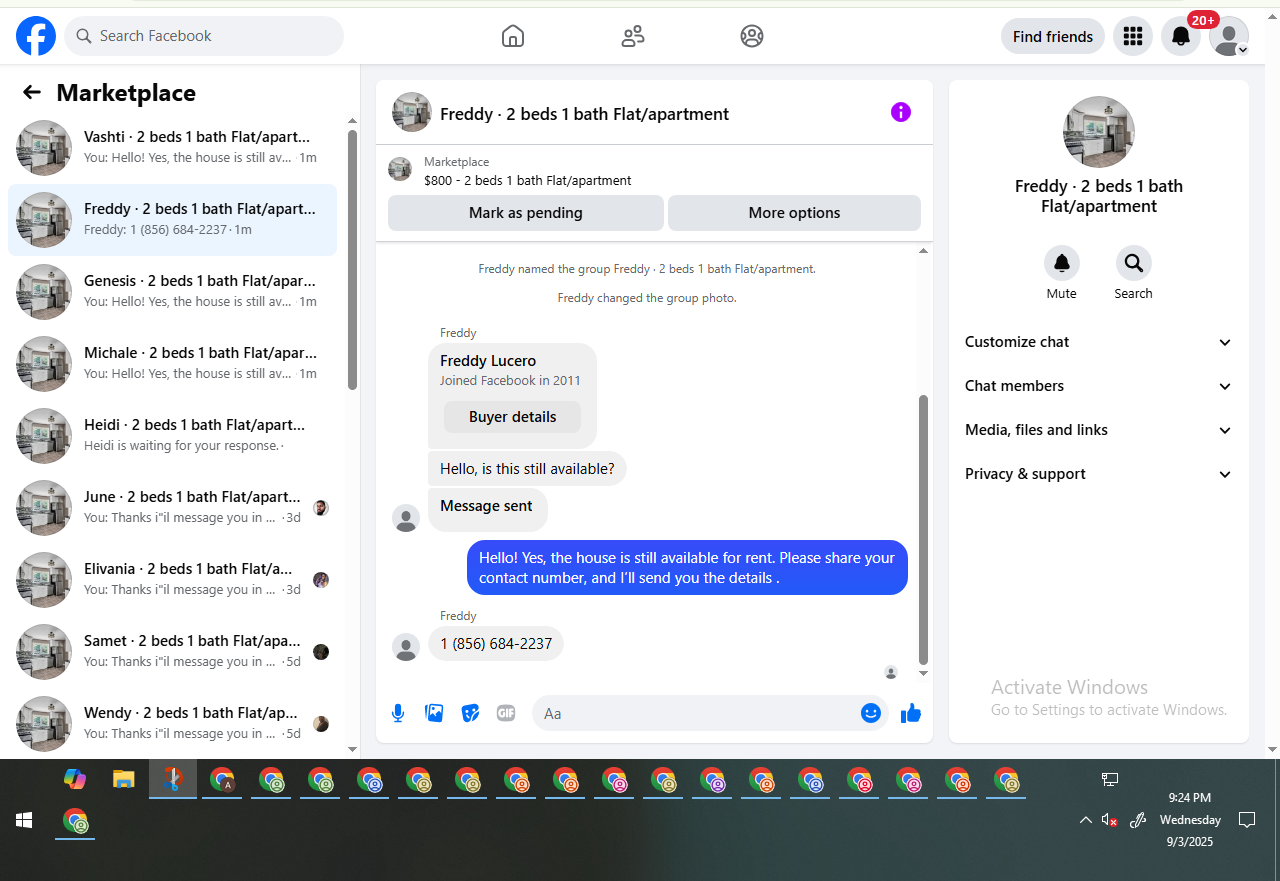Screen dimensions: 1280x881
Task: Click the Mark as pending button
Action: coord(526,213)
